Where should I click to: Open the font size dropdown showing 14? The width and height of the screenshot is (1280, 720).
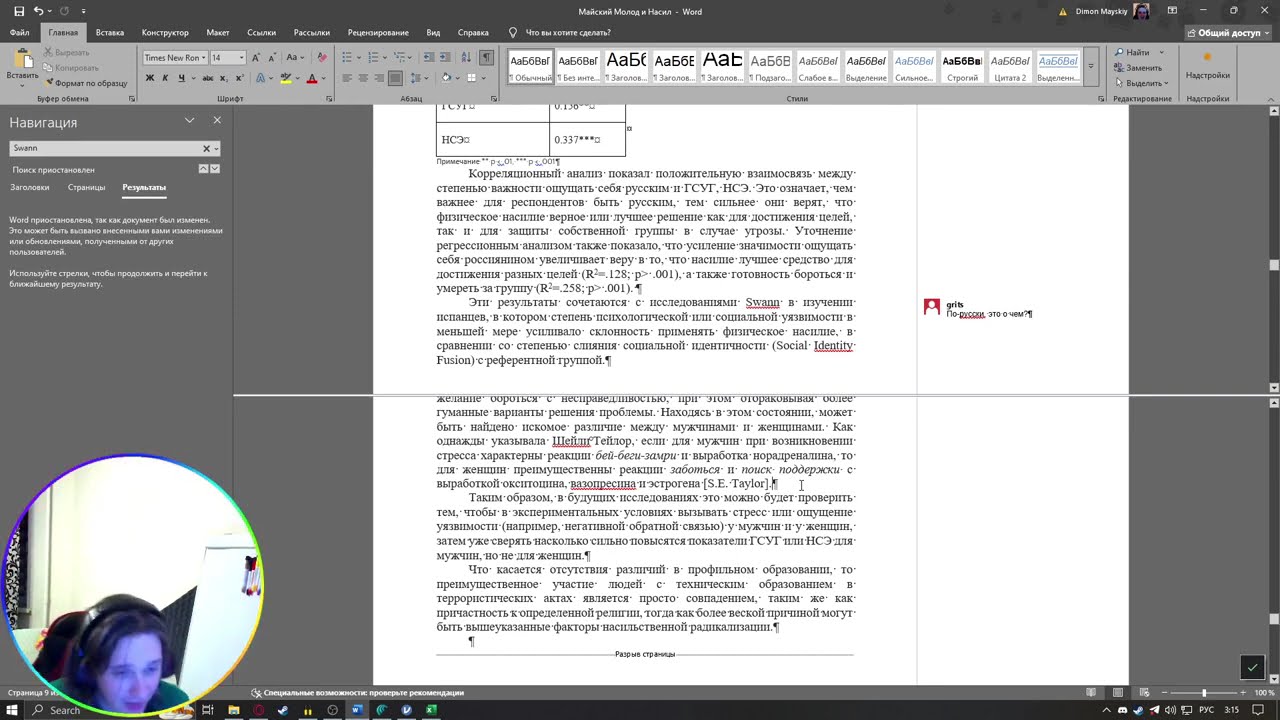point(241,58)
